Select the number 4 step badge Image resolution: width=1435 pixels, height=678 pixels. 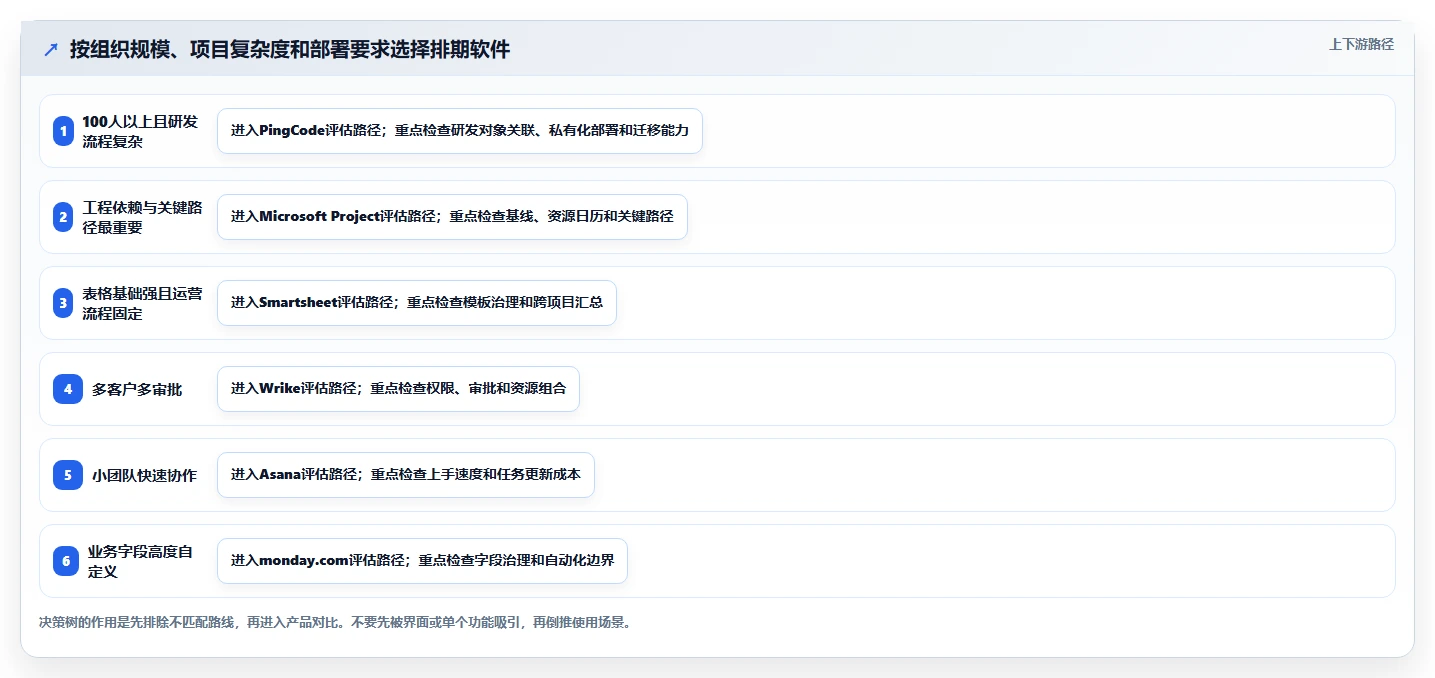coord(68,389)
